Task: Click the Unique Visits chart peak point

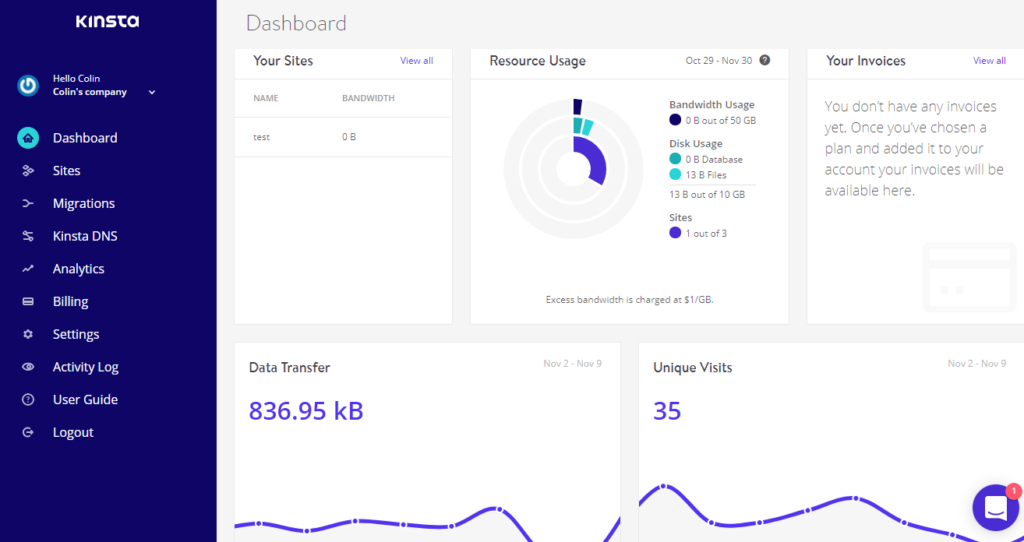Action: point(664,486)
